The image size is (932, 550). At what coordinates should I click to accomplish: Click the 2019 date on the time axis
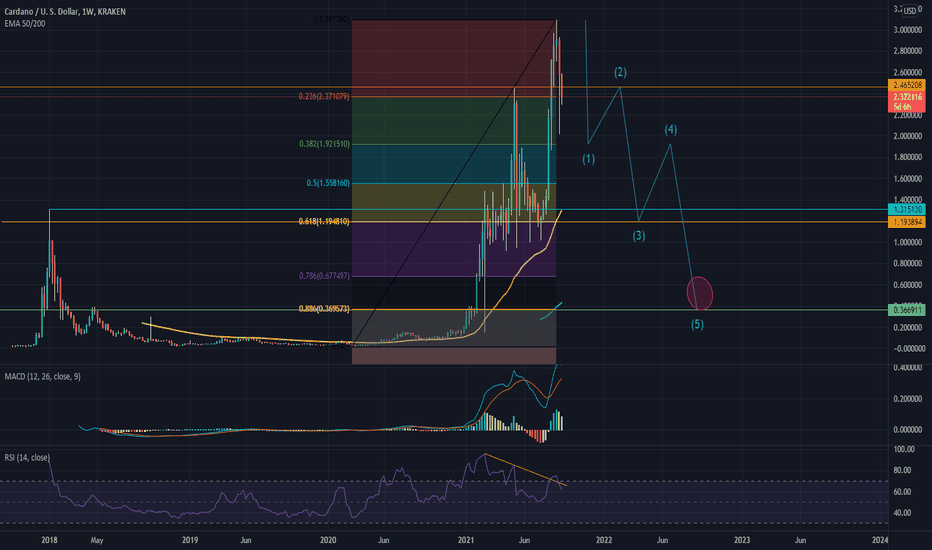[190, 540]
